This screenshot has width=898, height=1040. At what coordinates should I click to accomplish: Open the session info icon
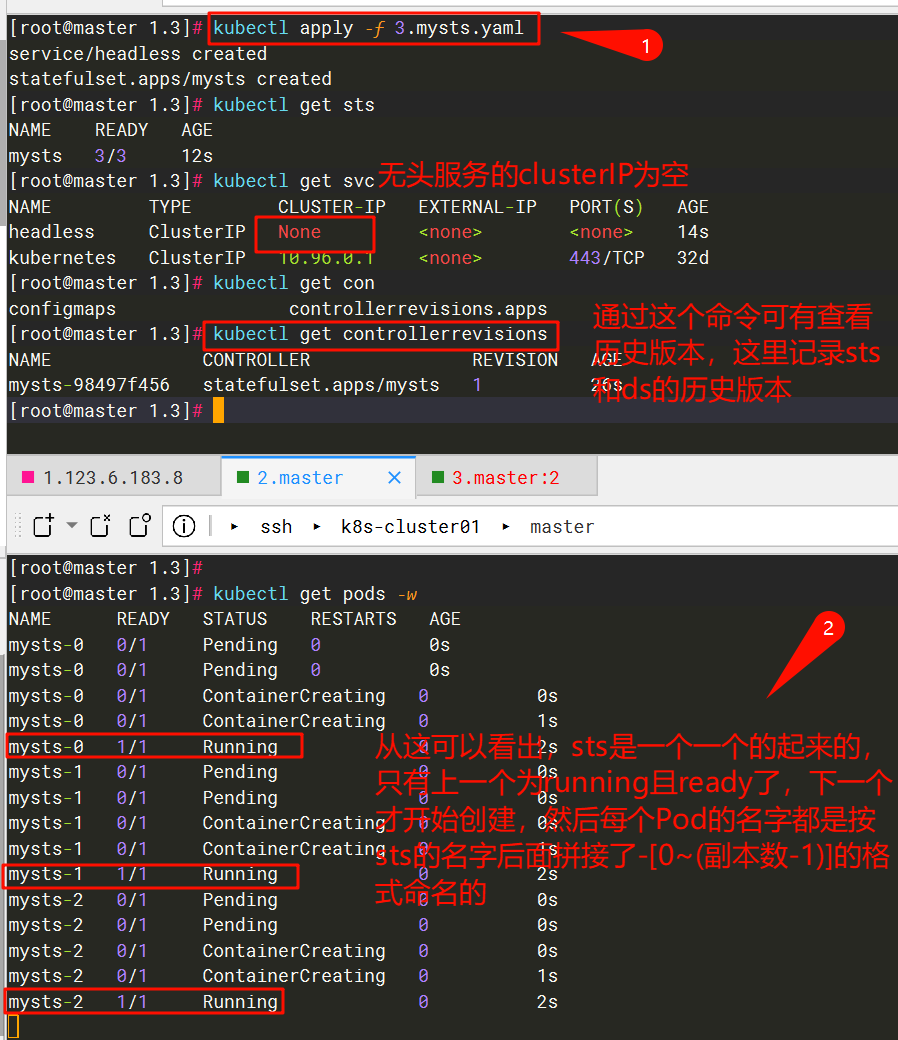coord(184,526)
